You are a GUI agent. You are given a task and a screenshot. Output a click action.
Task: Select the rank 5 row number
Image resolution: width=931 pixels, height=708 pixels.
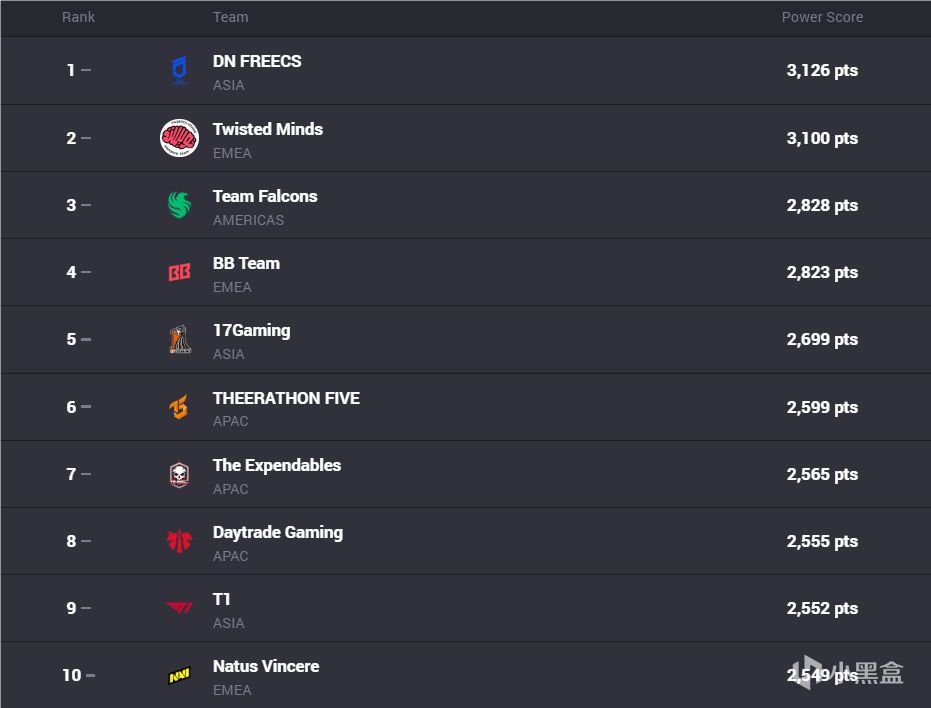(x=71, y=340)
